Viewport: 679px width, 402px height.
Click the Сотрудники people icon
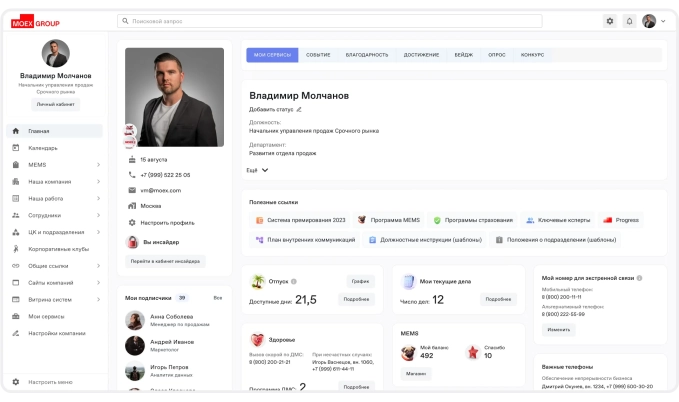tap(16, 215)
